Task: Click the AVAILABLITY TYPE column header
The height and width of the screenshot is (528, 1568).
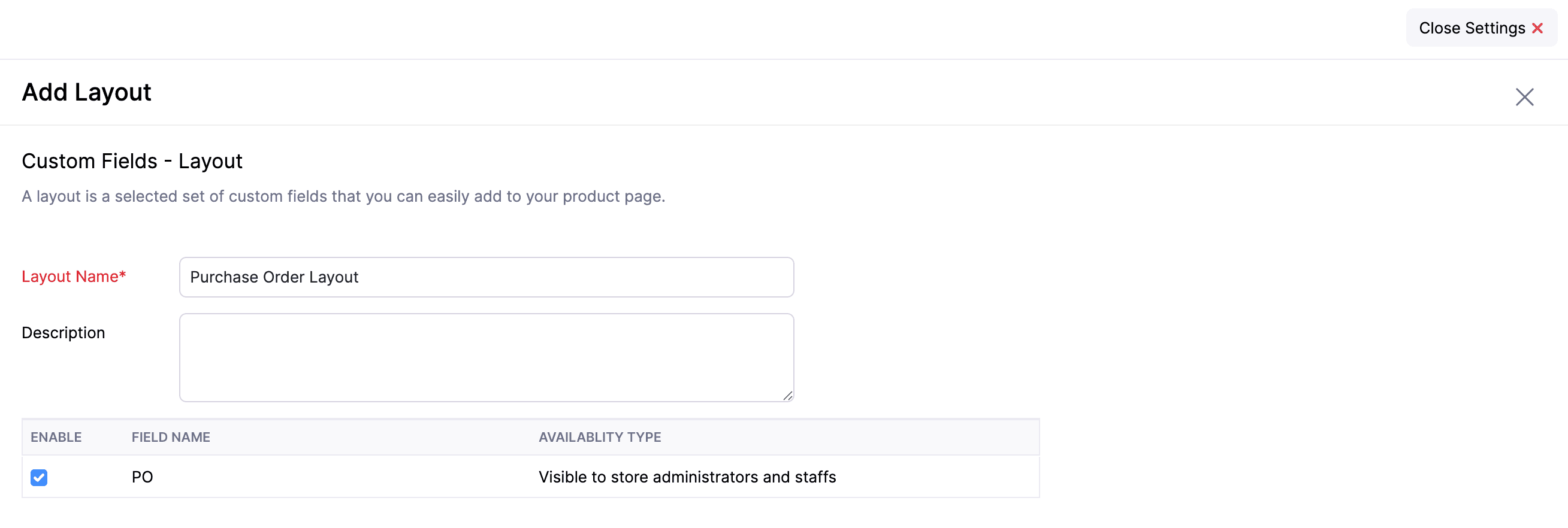Action: point(600,437)
